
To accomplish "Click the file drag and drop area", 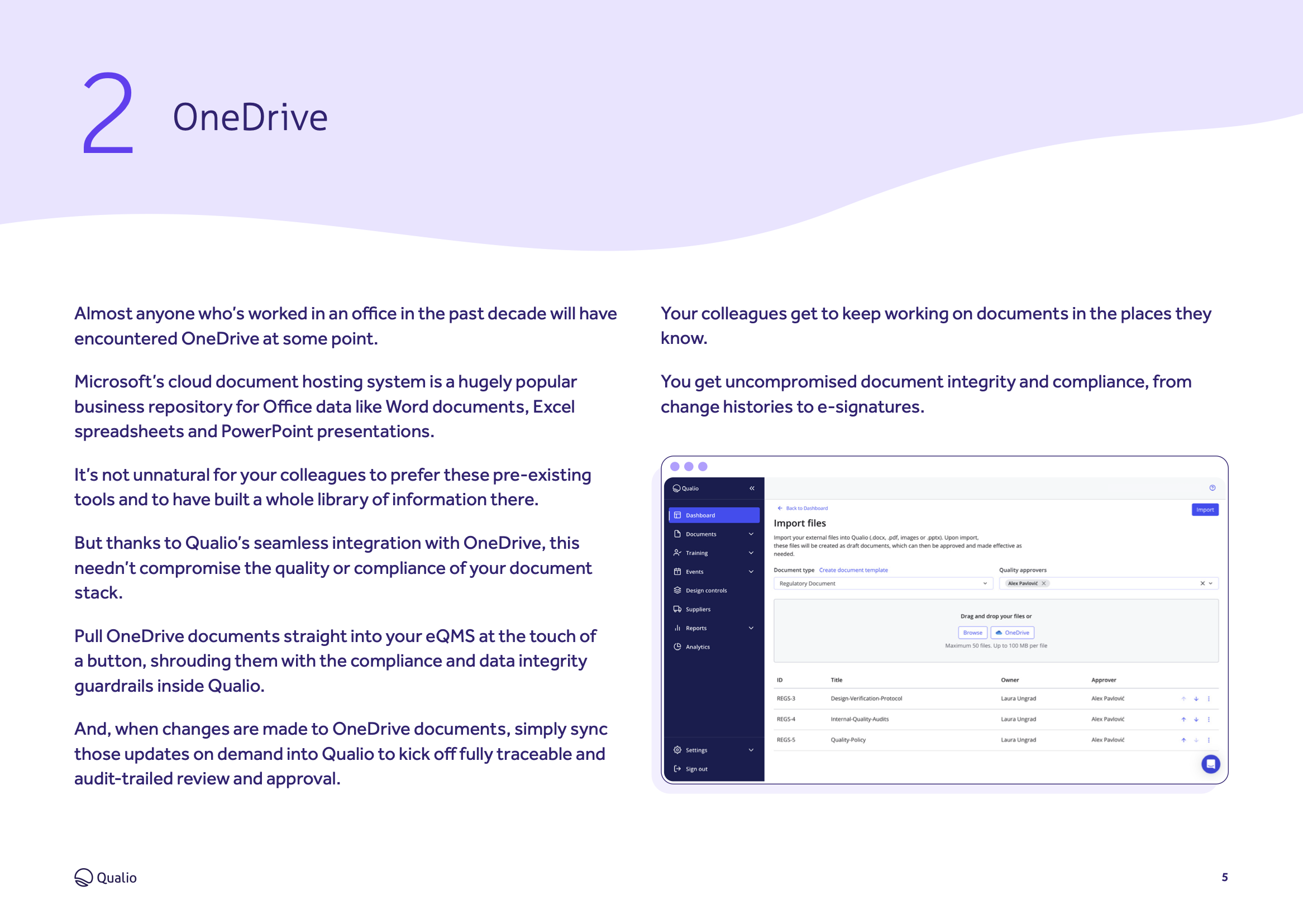I will pyautogui.click(x=996, y=630).
